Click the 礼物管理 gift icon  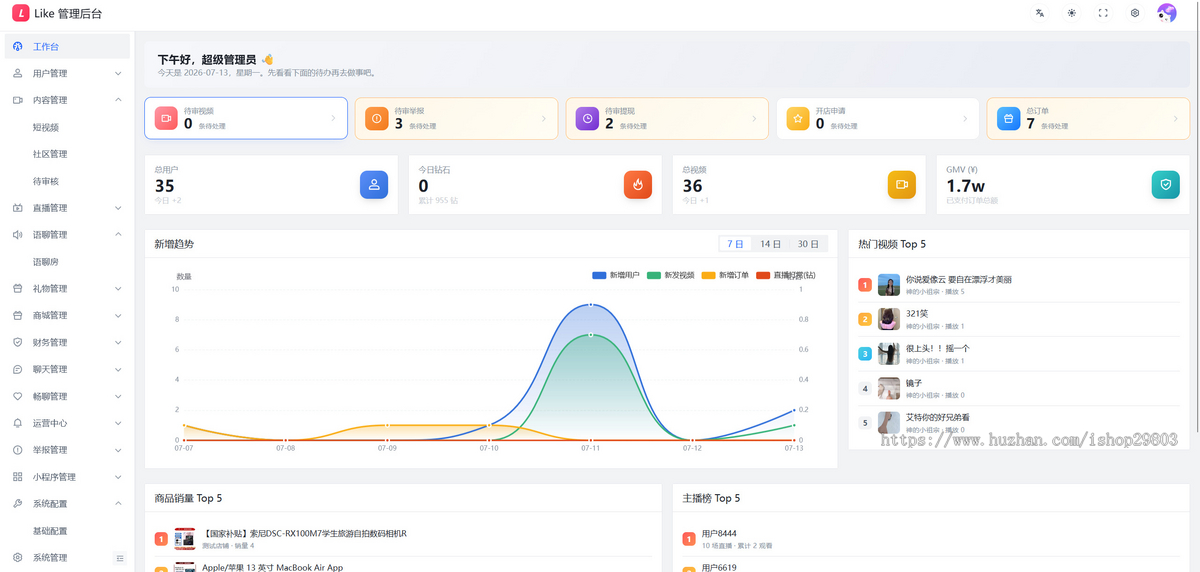[18, 289]
